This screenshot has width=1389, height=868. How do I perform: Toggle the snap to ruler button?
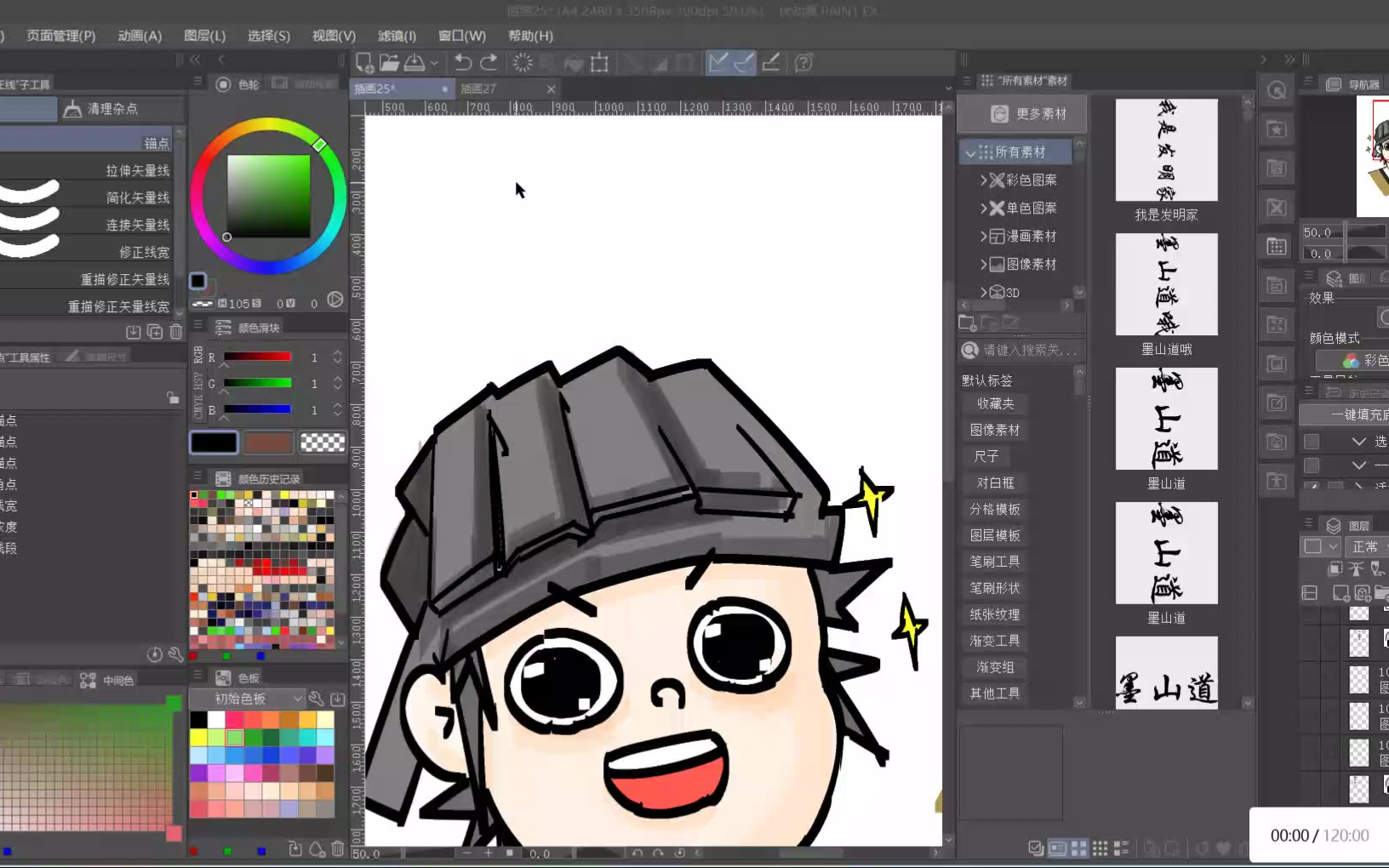point(718,63)
